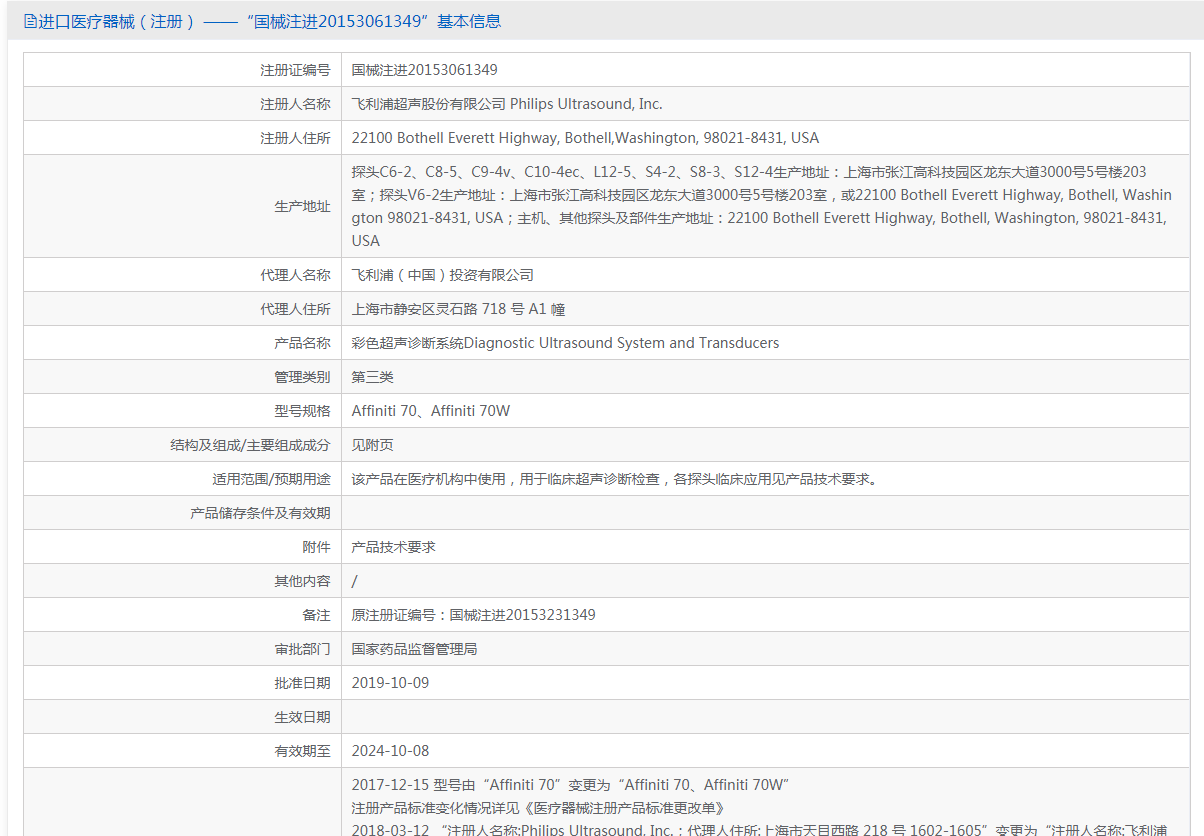Select remark 原注册证编号：国械注进20153231349
This screenshot has width=1204, height=836.
pos(474,615)
